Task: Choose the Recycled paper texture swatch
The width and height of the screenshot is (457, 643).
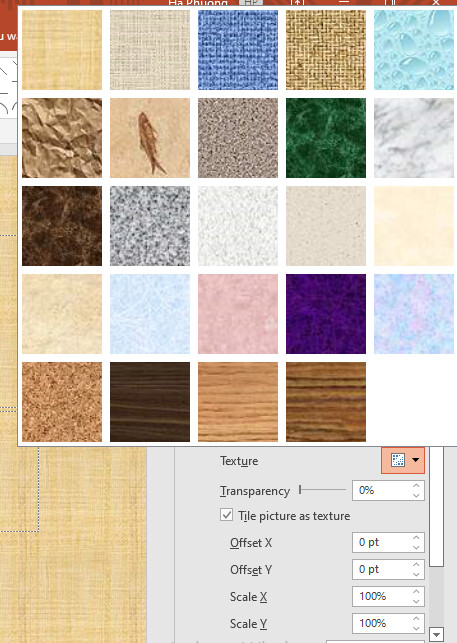Action: [x=326, y=226]
